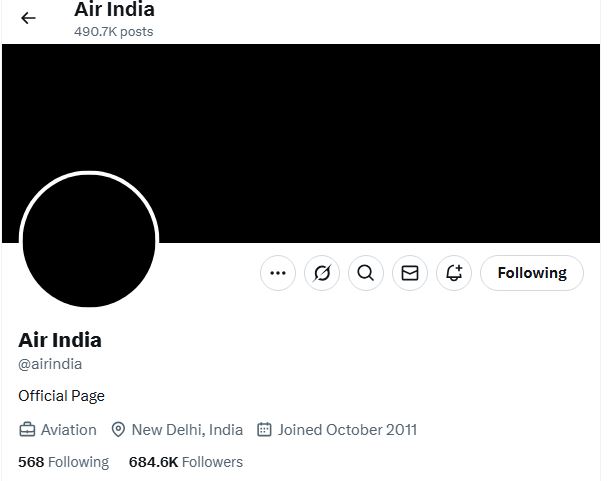Image resolution: width=613 pixels, height=481 pixels.
Task: Click the @airindia handle
Action: click(x=50, y=365)
